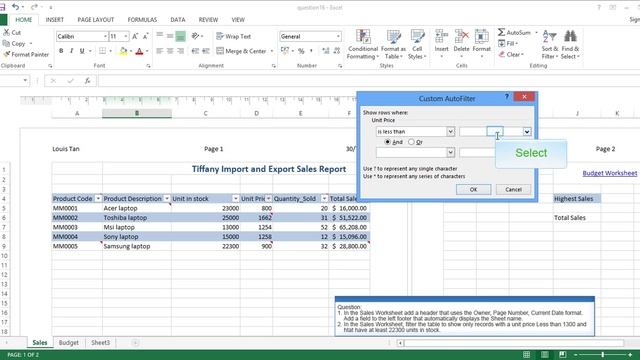Open the first value dropdown arrow

coord(527,131)
